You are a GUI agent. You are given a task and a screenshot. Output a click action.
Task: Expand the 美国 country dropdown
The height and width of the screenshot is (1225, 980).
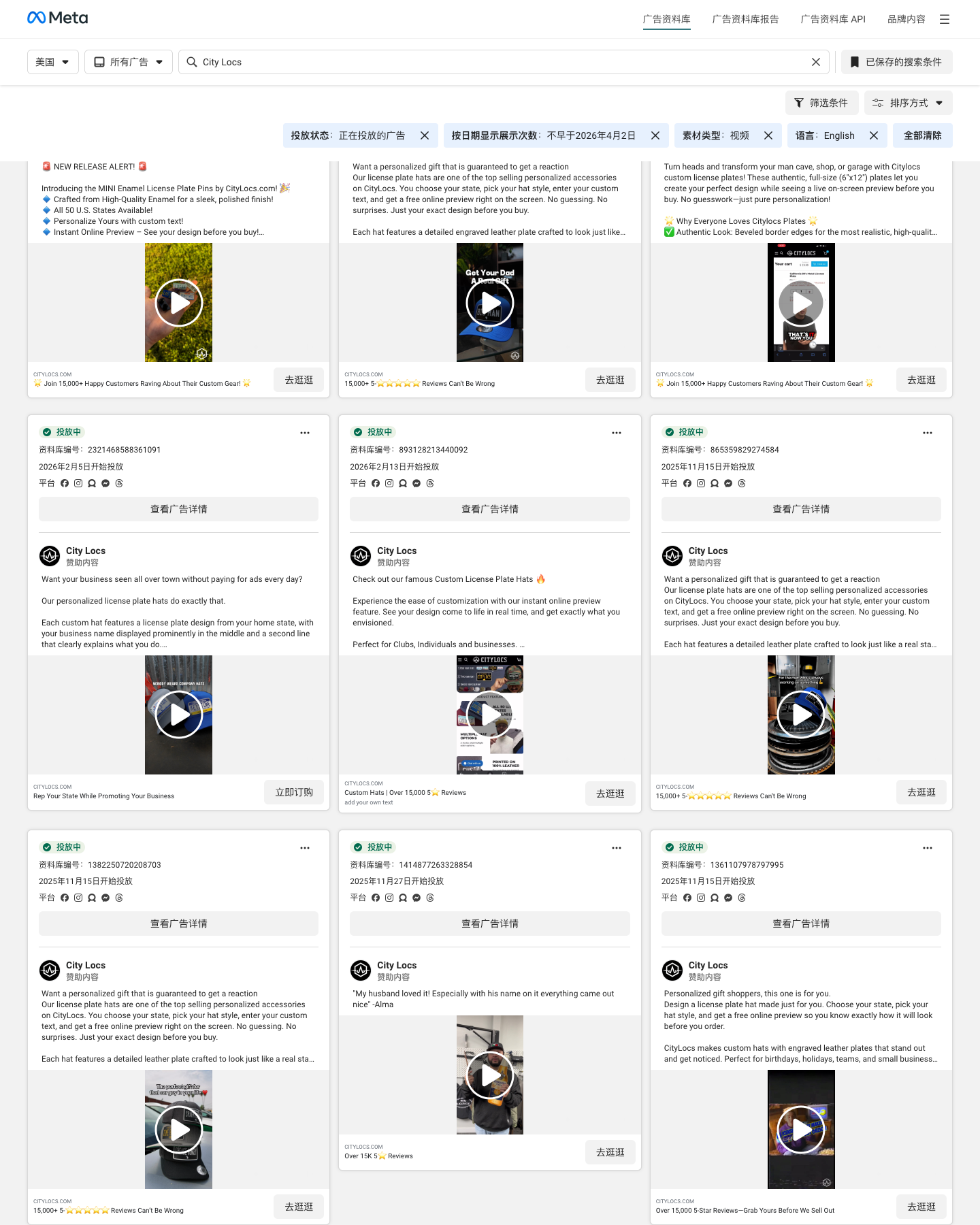pyautogui.click(x=53, y=62)
